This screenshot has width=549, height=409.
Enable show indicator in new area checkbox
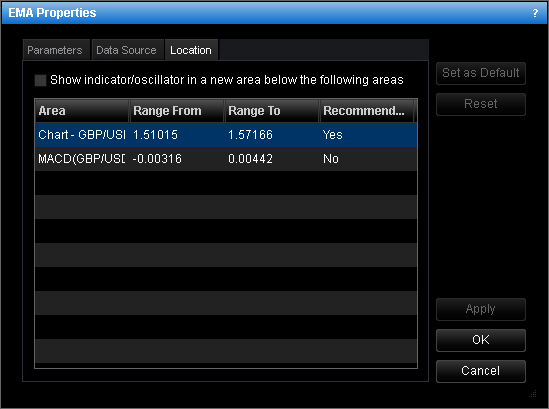(x=40, y=80)
